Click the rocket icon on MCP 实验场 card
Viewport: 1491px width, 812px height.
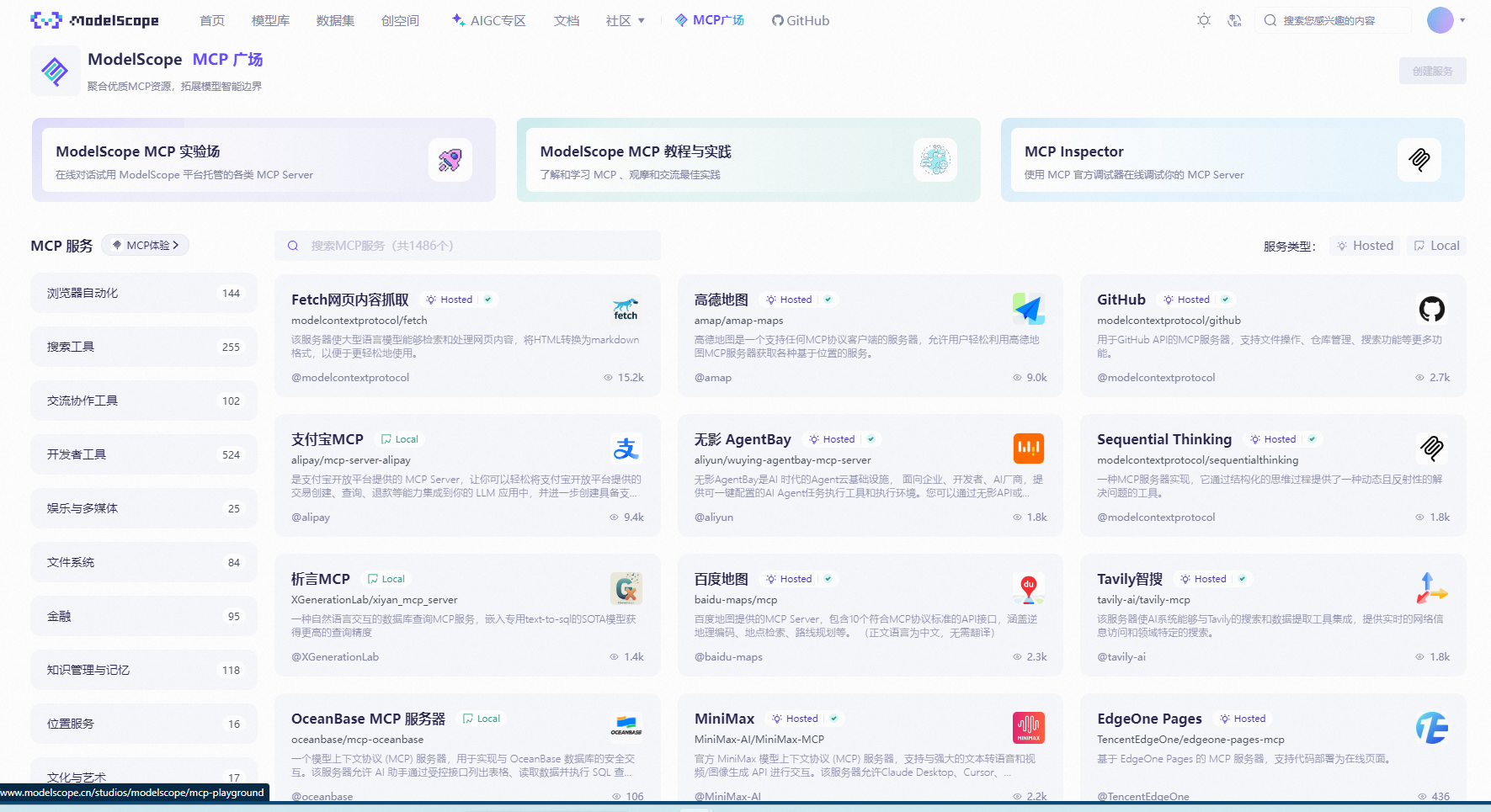tap(450, 160)
